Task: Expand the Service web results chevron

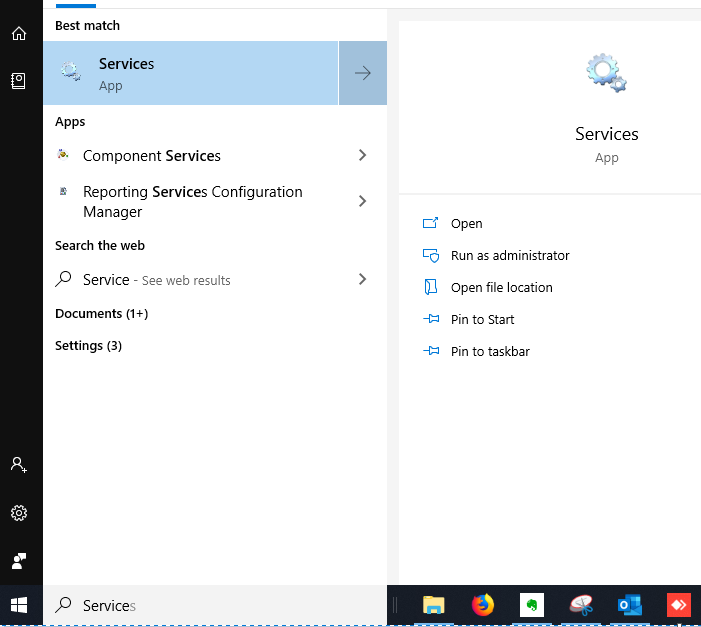Action: click(362, 279)
